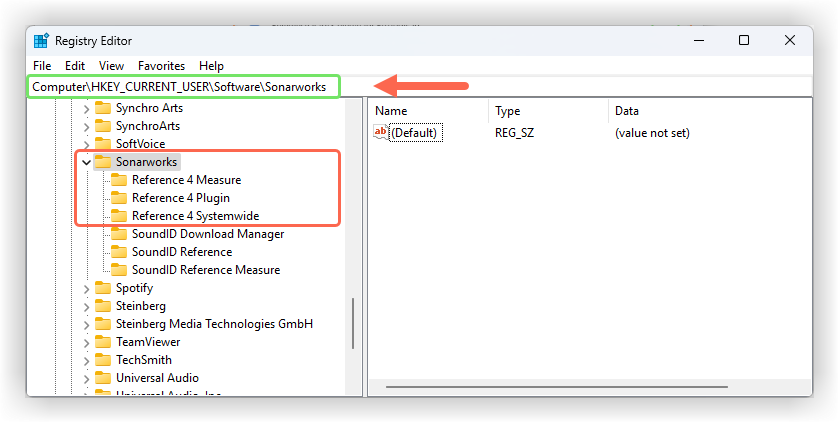839x423 pixels.
Task: Select the SoftVoice folder icon
Action: point(103,143)
